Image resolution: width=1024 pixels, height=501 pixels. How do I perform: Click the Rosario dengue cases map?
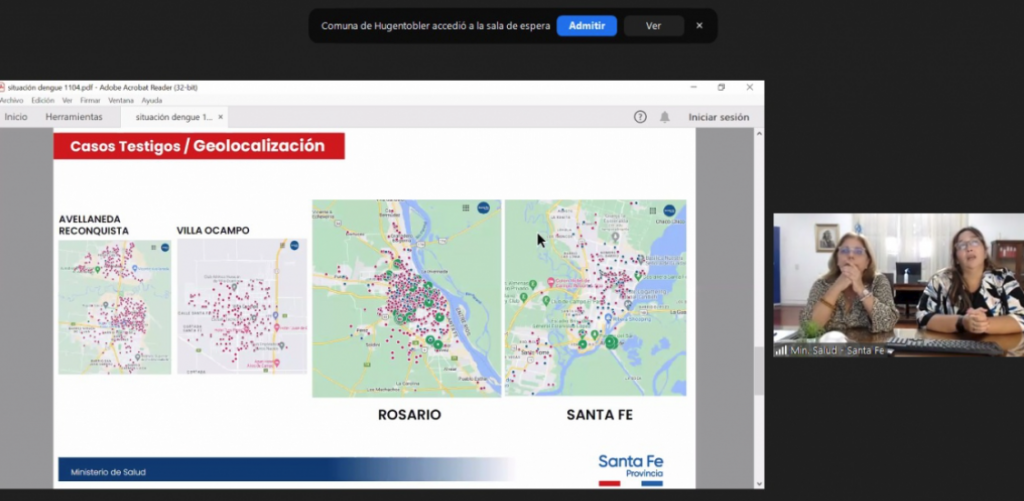[x=407, y=298]
